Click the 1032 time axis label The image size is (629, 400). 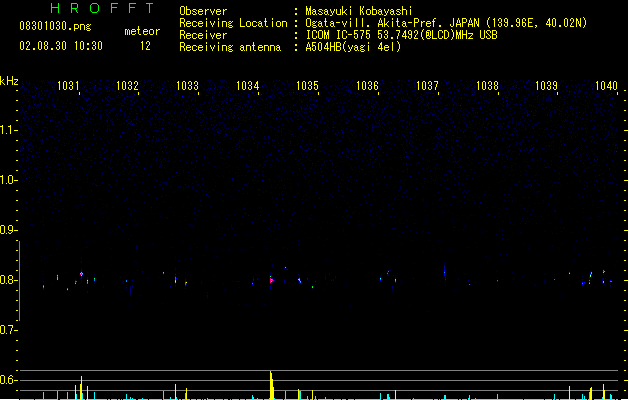coord(127,85)
